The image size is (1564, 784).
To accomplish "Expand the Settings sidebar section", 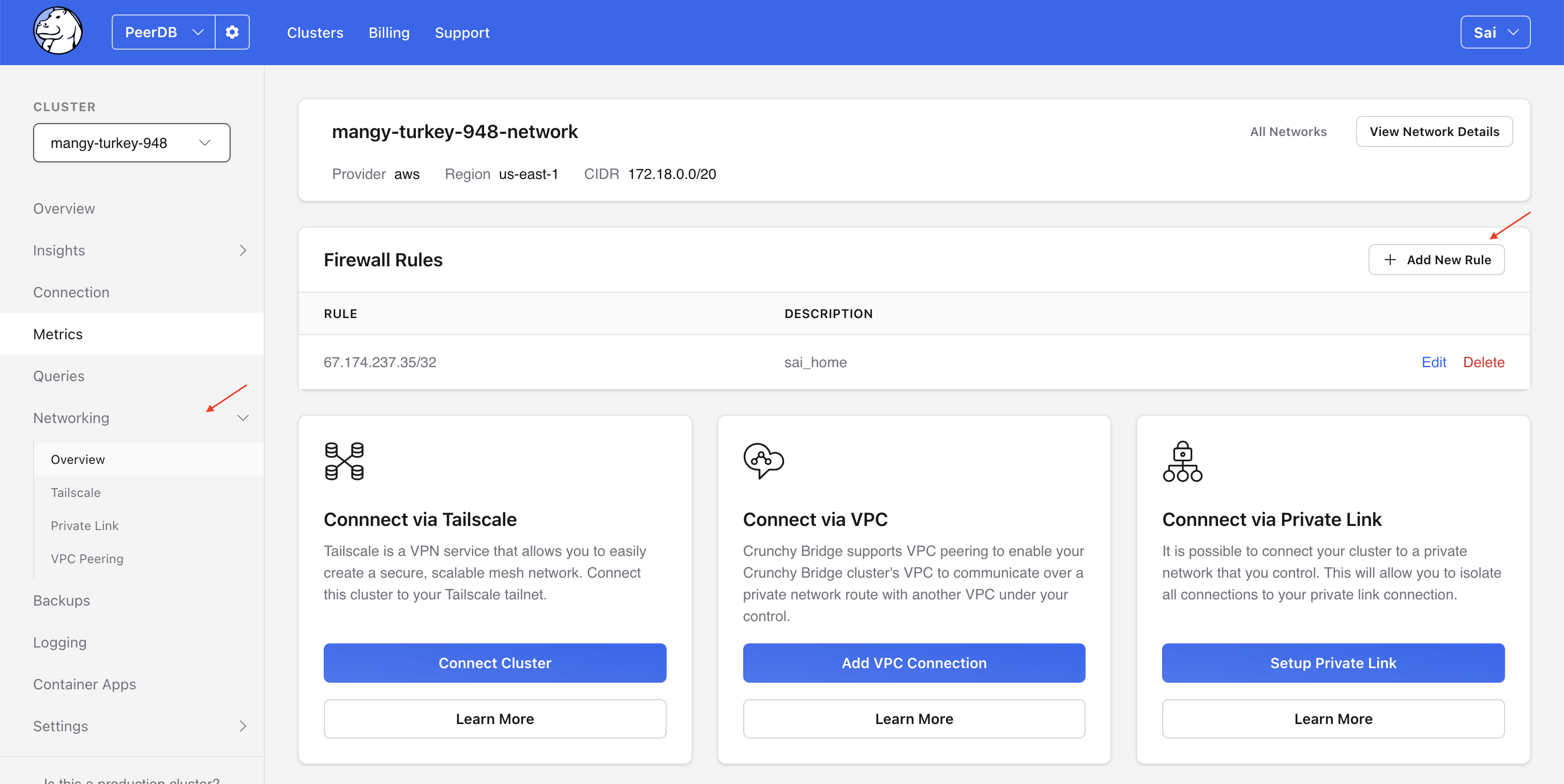I will 243,726.
